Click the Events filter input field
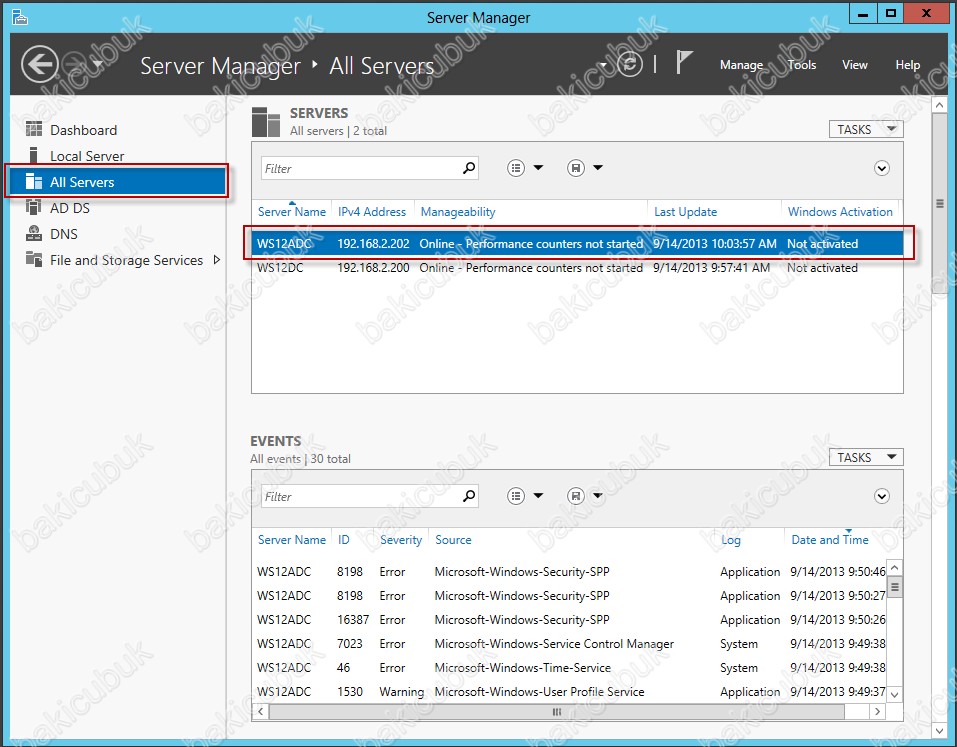The width and height of the screenshot is (957, 747). pyautogui.click(x=360, y=496)
